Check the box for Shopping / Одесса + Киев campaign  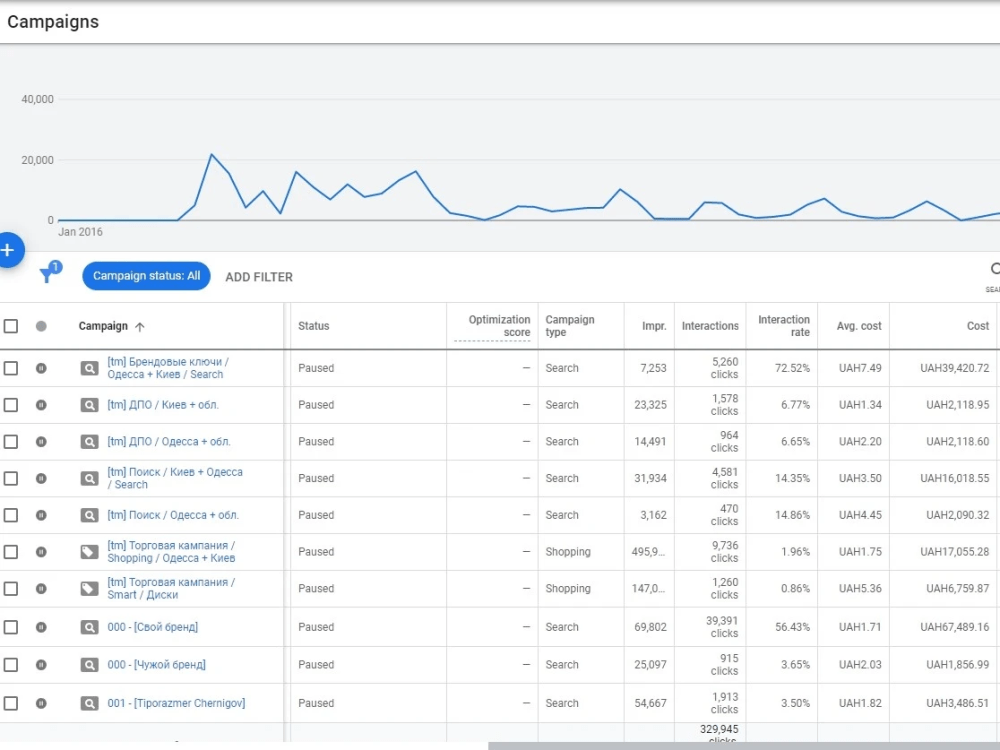pos(11,552)
